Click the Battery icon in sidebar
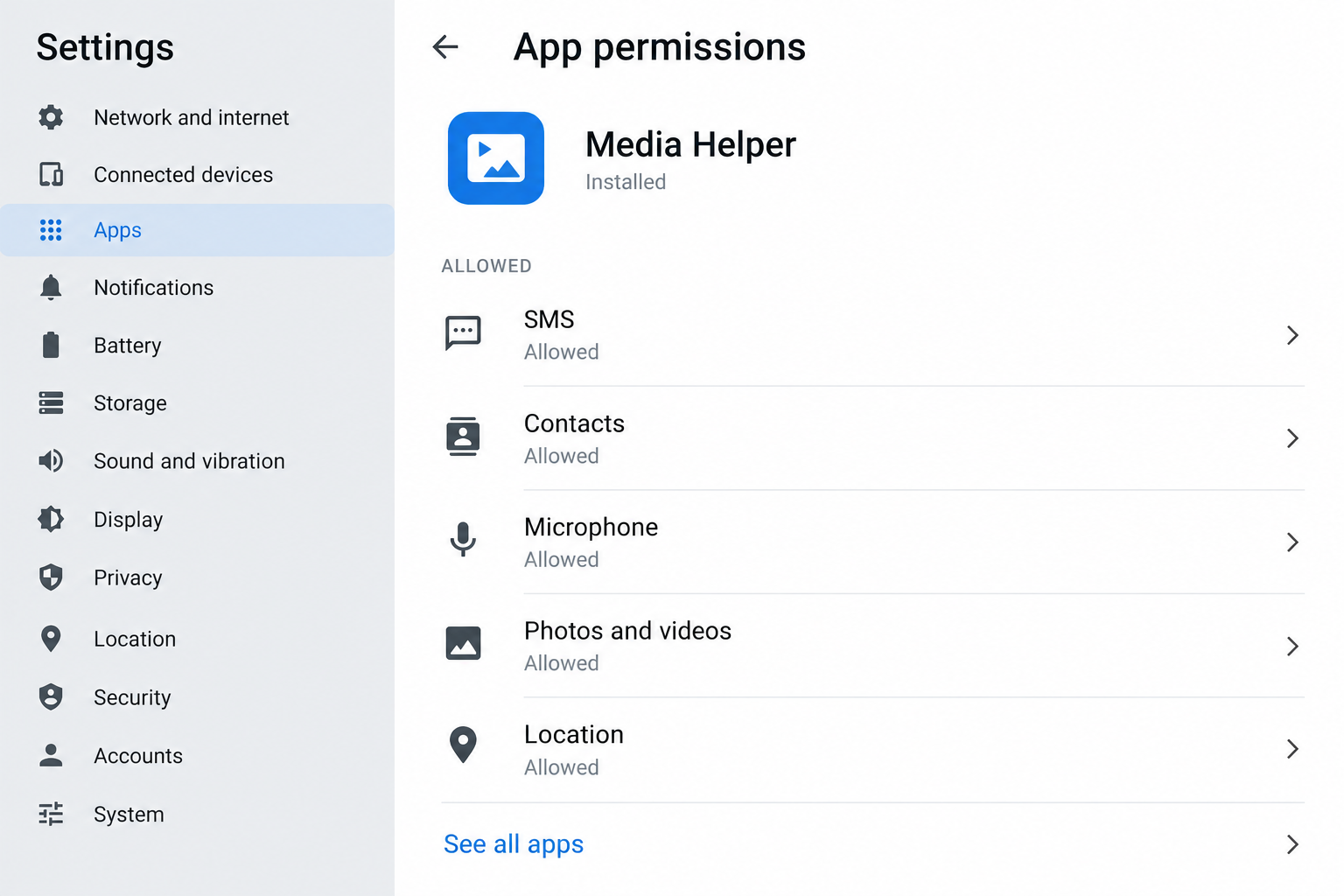1344x896 pixels. (51, 345)
